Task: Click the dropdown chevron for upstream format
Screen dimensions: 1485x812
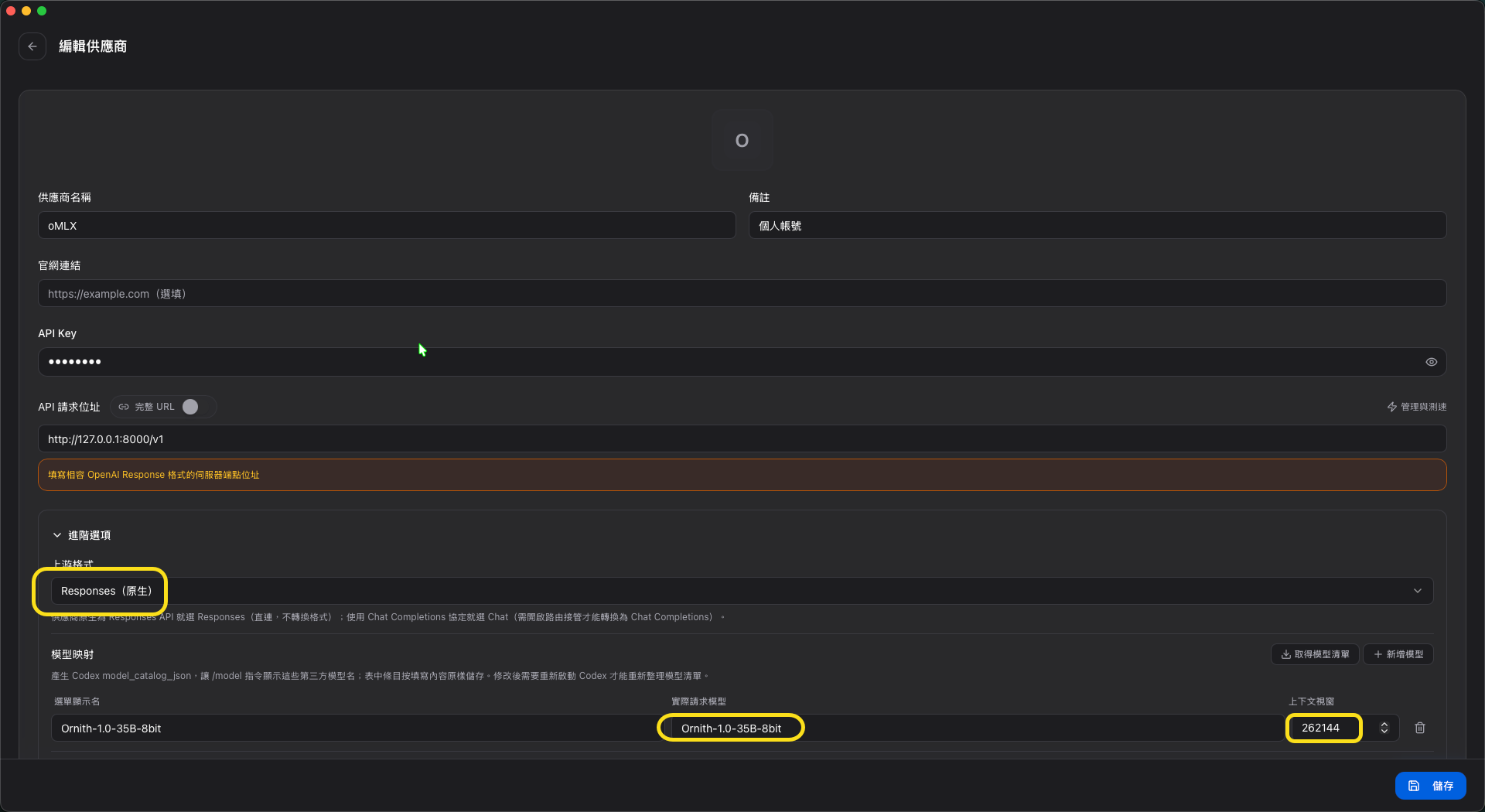Action: (1417, 591)
